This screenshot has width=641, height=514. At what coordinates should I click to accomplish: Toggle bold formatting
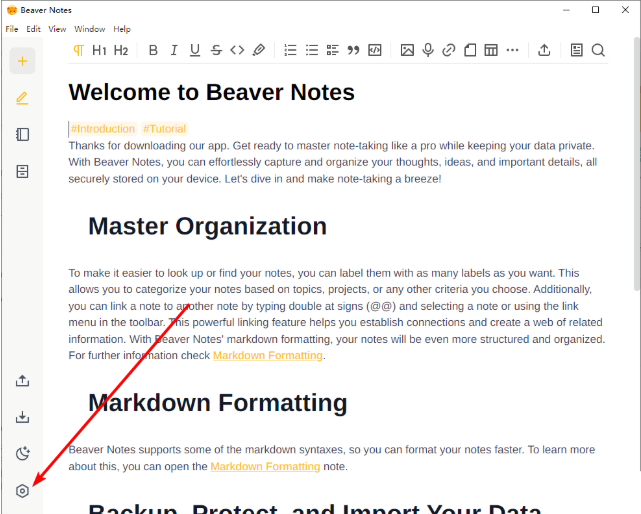coord(153,50)
